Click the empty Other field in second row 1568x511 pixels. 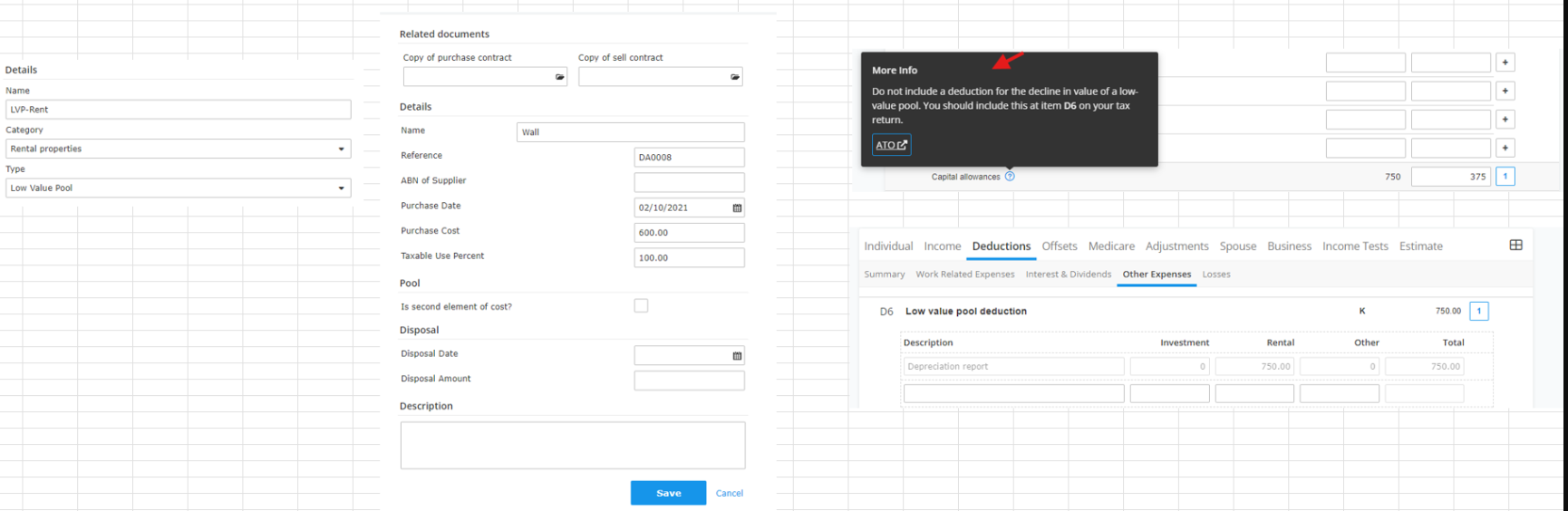click(x=1340, y=394)
